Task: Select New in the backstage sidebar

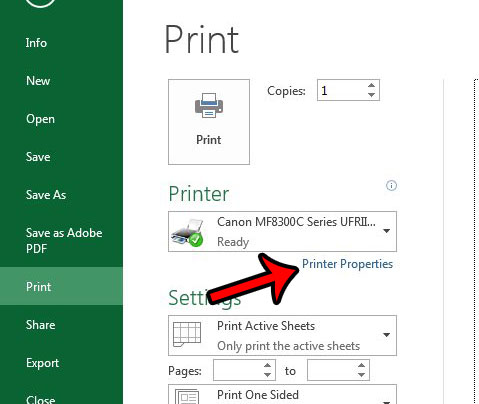Action: (x=38, y=81)
